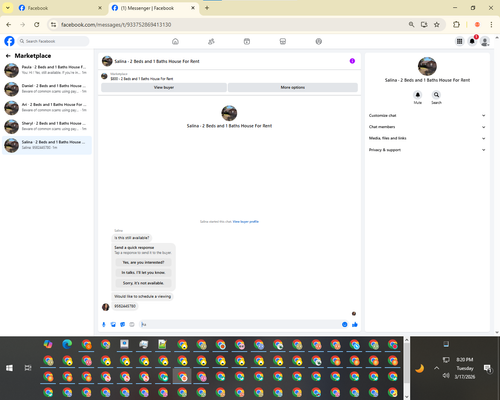Expand the Customize chat section
Image resolution: width=500 pixels, height=400 pixels.
point(427,115)
